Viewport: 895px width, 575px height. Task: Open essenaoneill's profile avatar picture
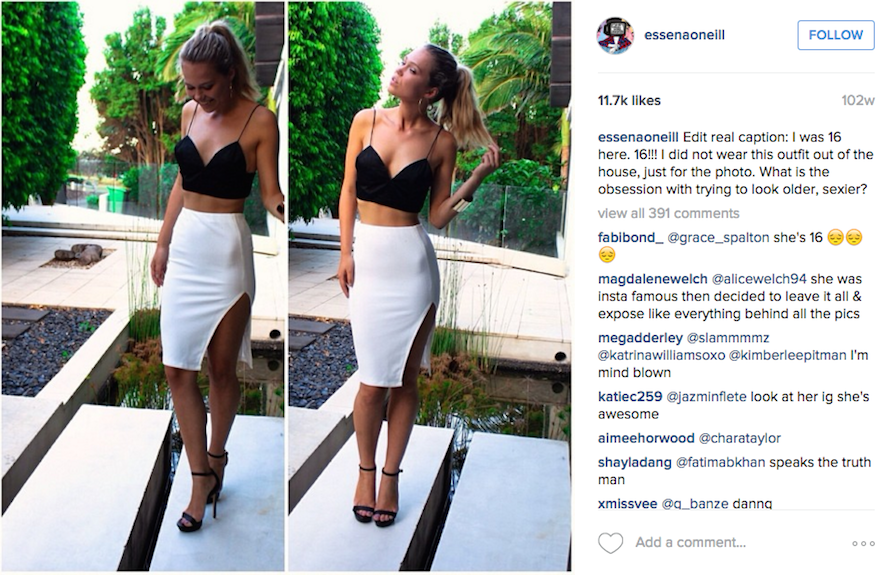pyautogui.click(x=616, y=35)
